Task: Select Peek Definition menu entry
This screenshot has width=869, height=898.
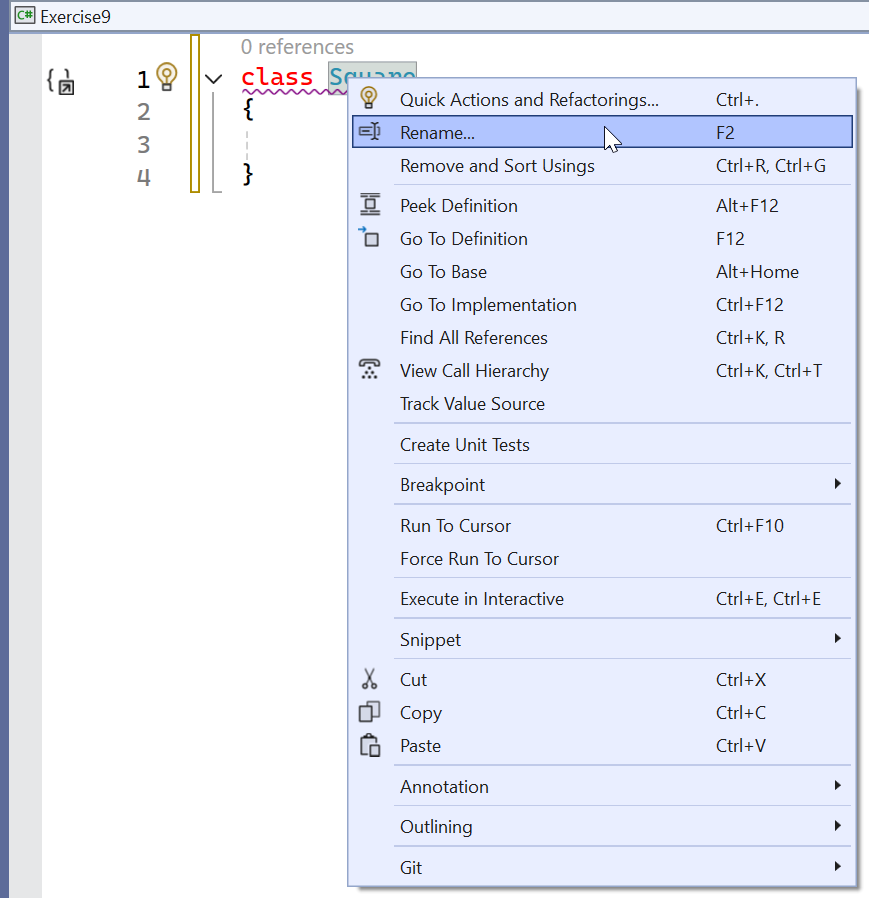Action: click(602, 206)
